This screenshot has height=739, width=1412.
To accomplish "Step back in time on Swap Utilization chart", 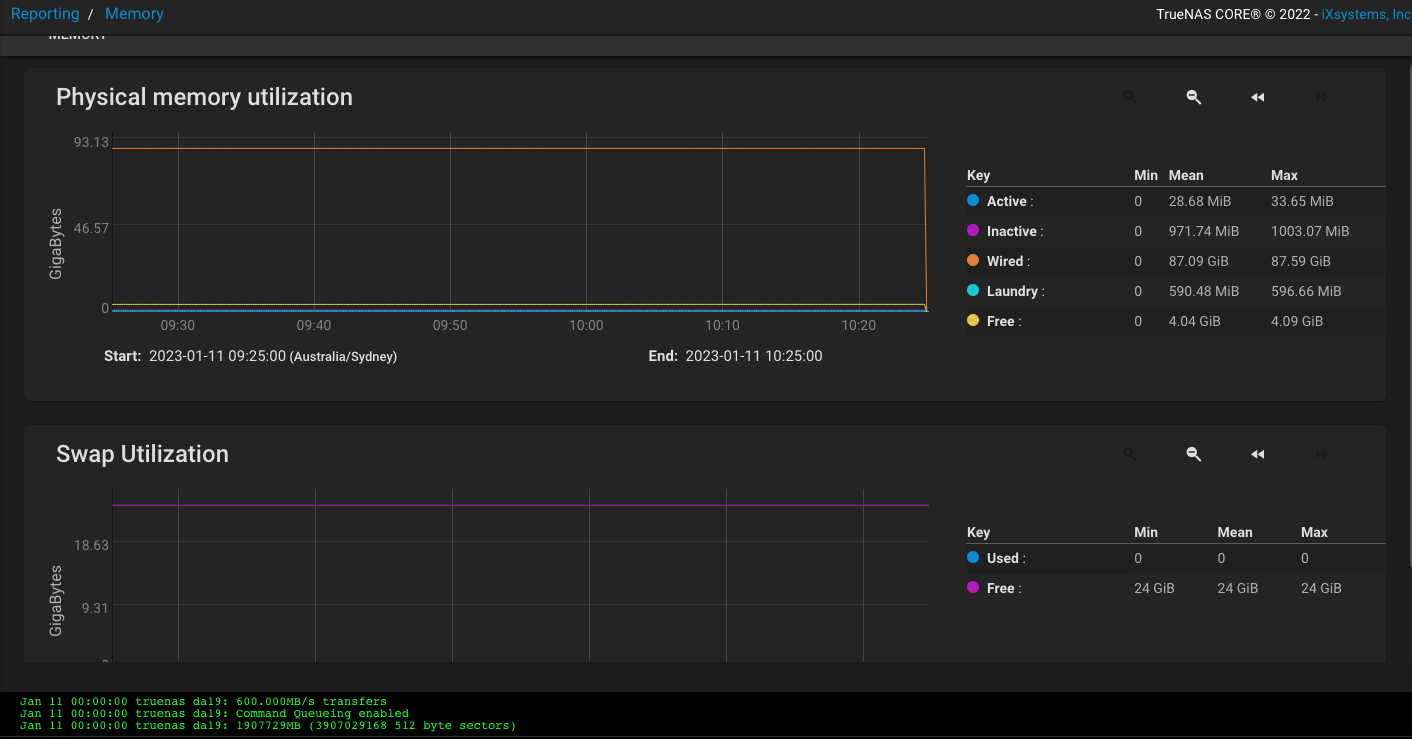I will pos(1258,454).
